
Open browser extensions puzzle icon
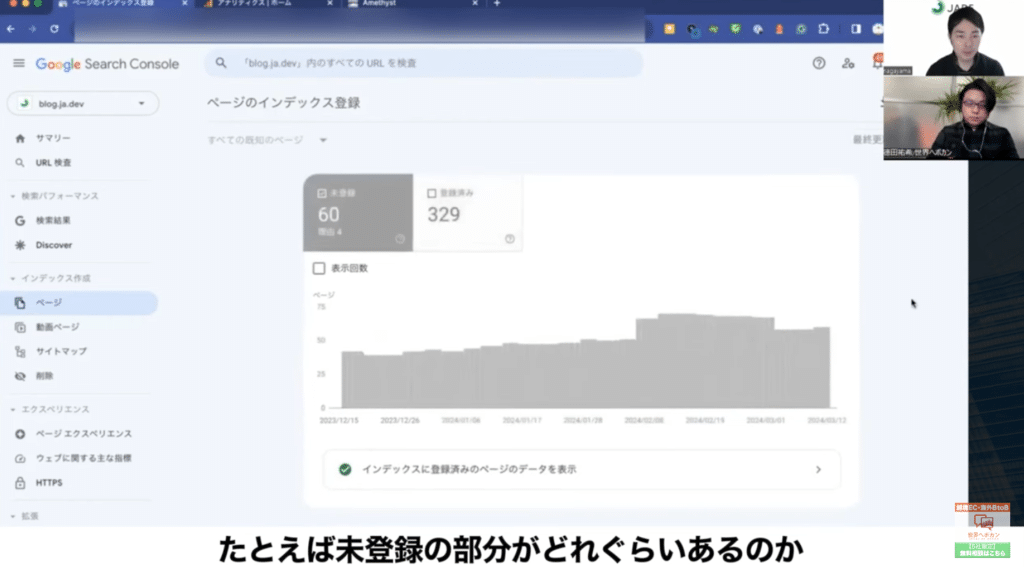tap(824, 29)
